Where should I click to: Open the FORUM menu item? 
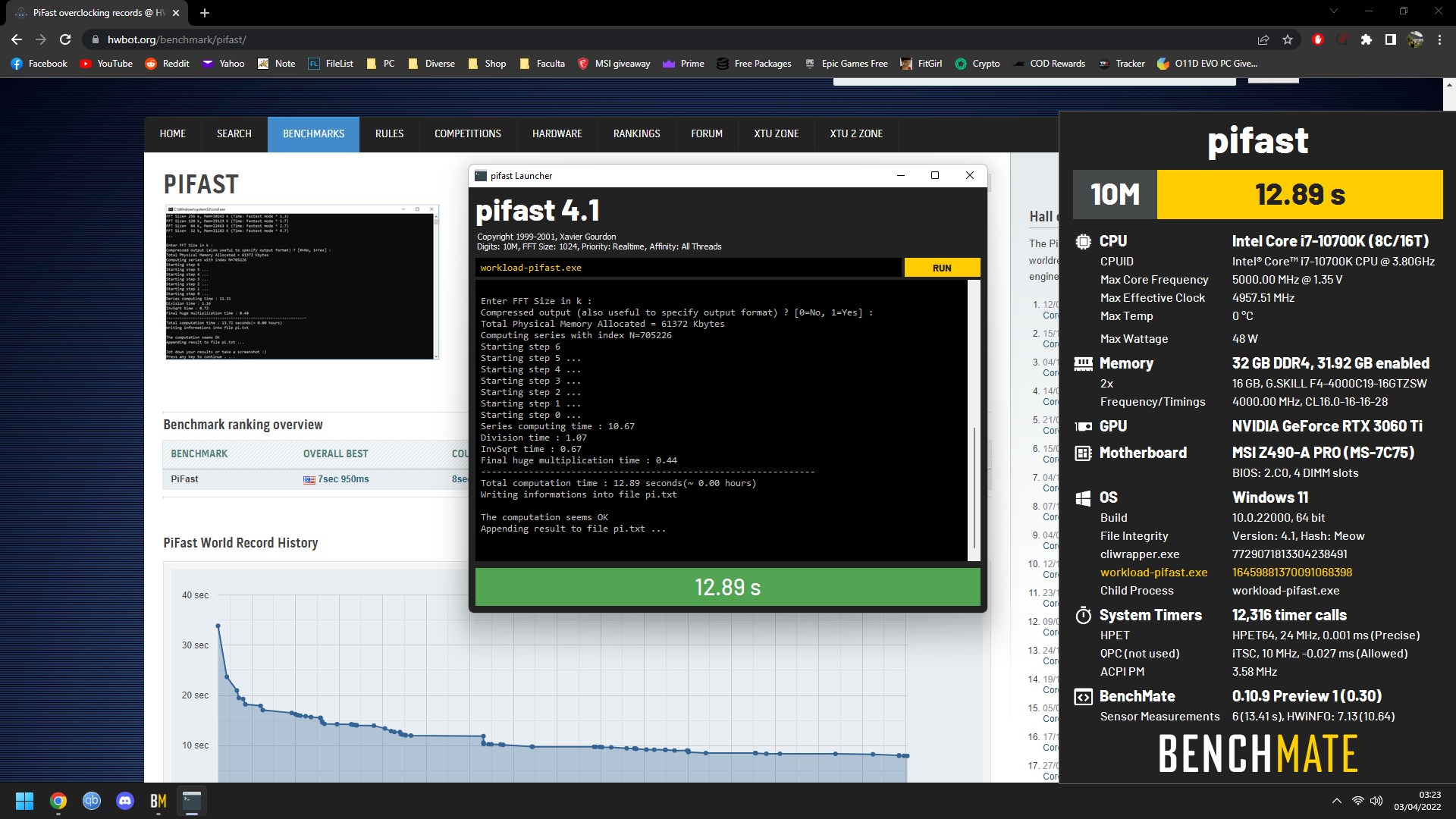point(707,134)
